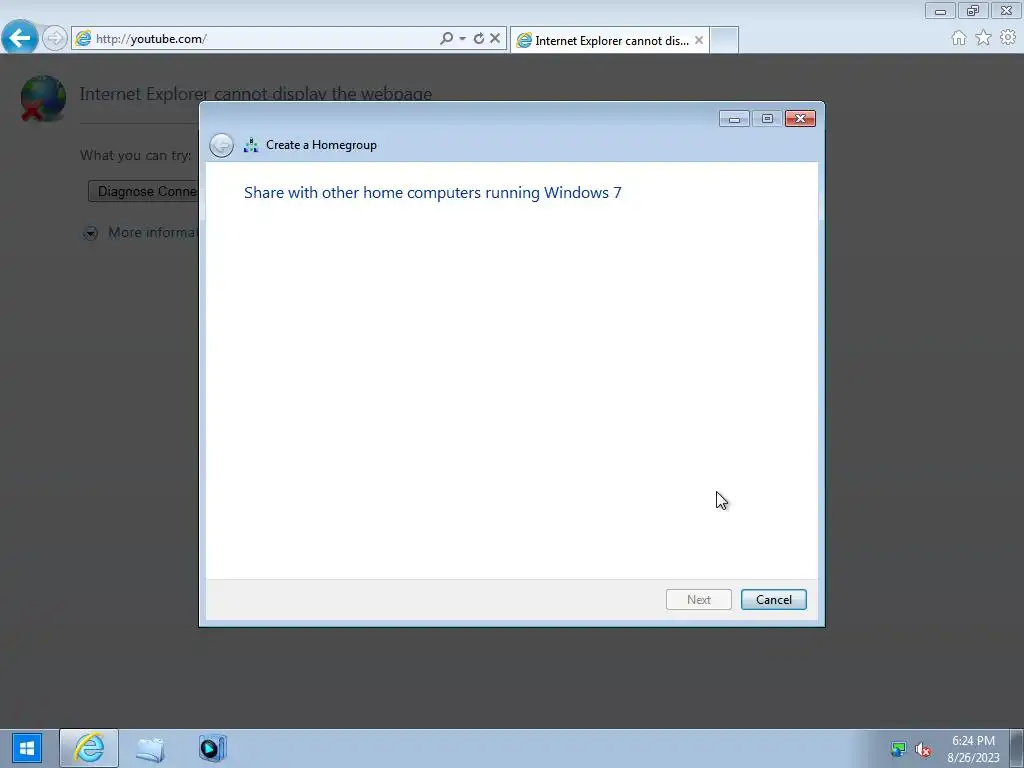This screenshot has width=1024, height=768.
Task: Open the Windows Start button
Action: click(26, 748)
